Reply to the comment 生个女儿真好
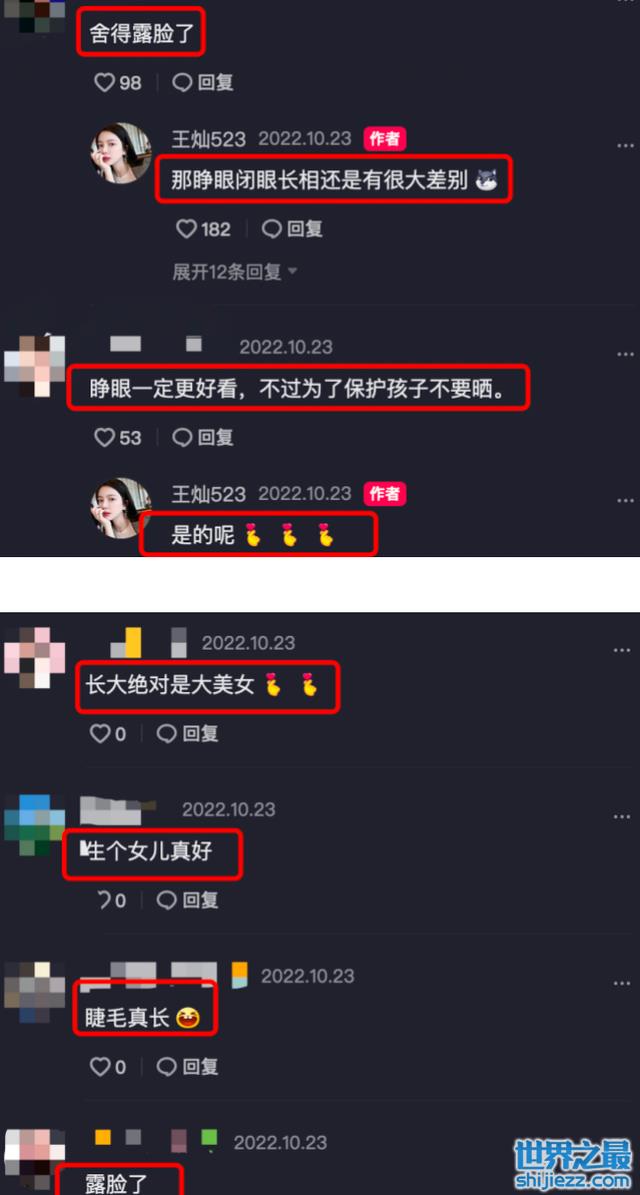The height and width of the screenshot is (1195, 640). 187,900
